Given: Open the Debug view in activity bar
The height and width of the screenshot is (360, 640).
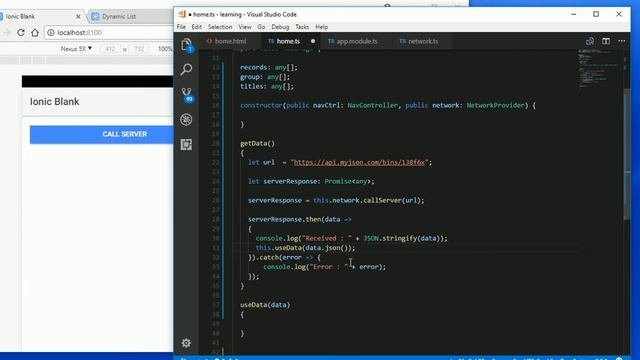Looking at the screenshot, I should [186, 120].
